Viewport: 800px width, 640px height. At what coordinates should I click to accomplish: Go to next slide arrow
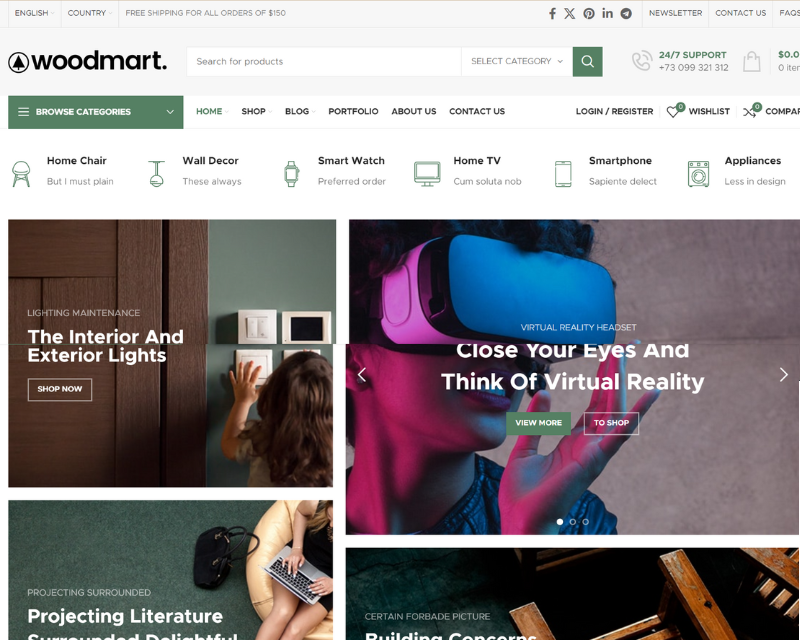[x=784, y=375]
